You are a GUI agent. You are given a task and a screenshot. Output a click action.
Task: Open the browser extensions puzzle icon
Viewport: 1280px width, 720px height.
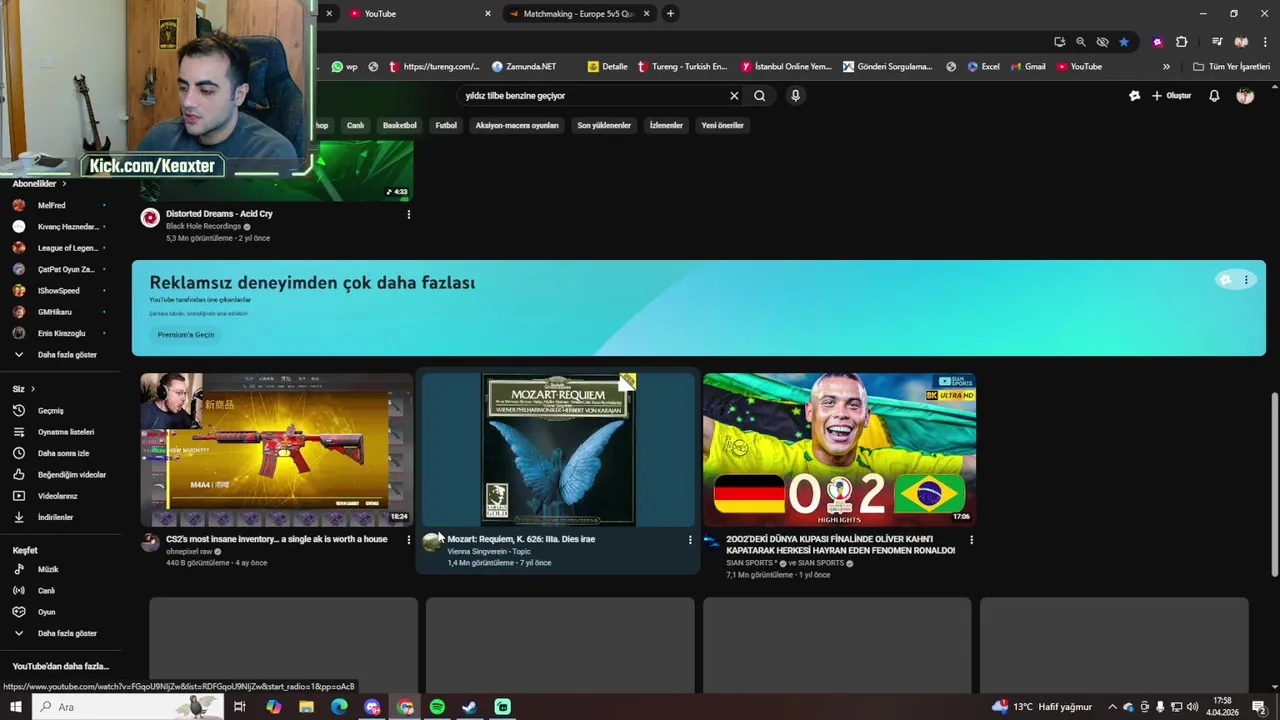tap(1181, 42)
